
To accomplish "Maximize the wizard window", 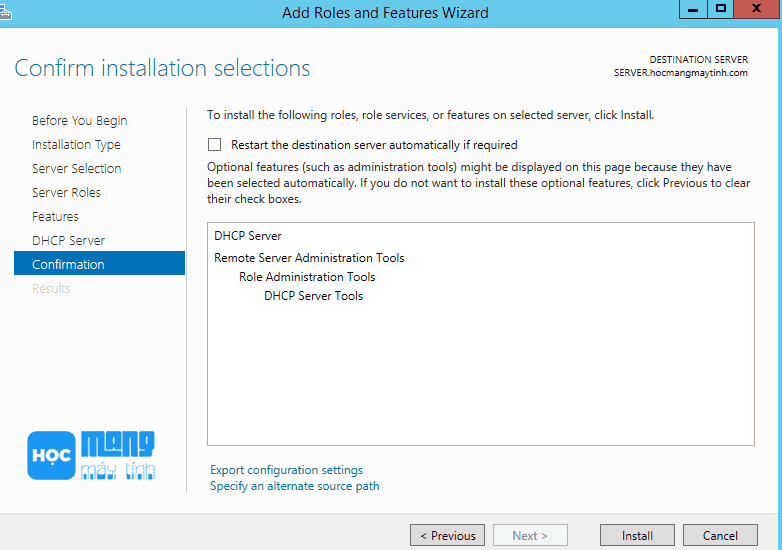I will [x=721, y=9].
